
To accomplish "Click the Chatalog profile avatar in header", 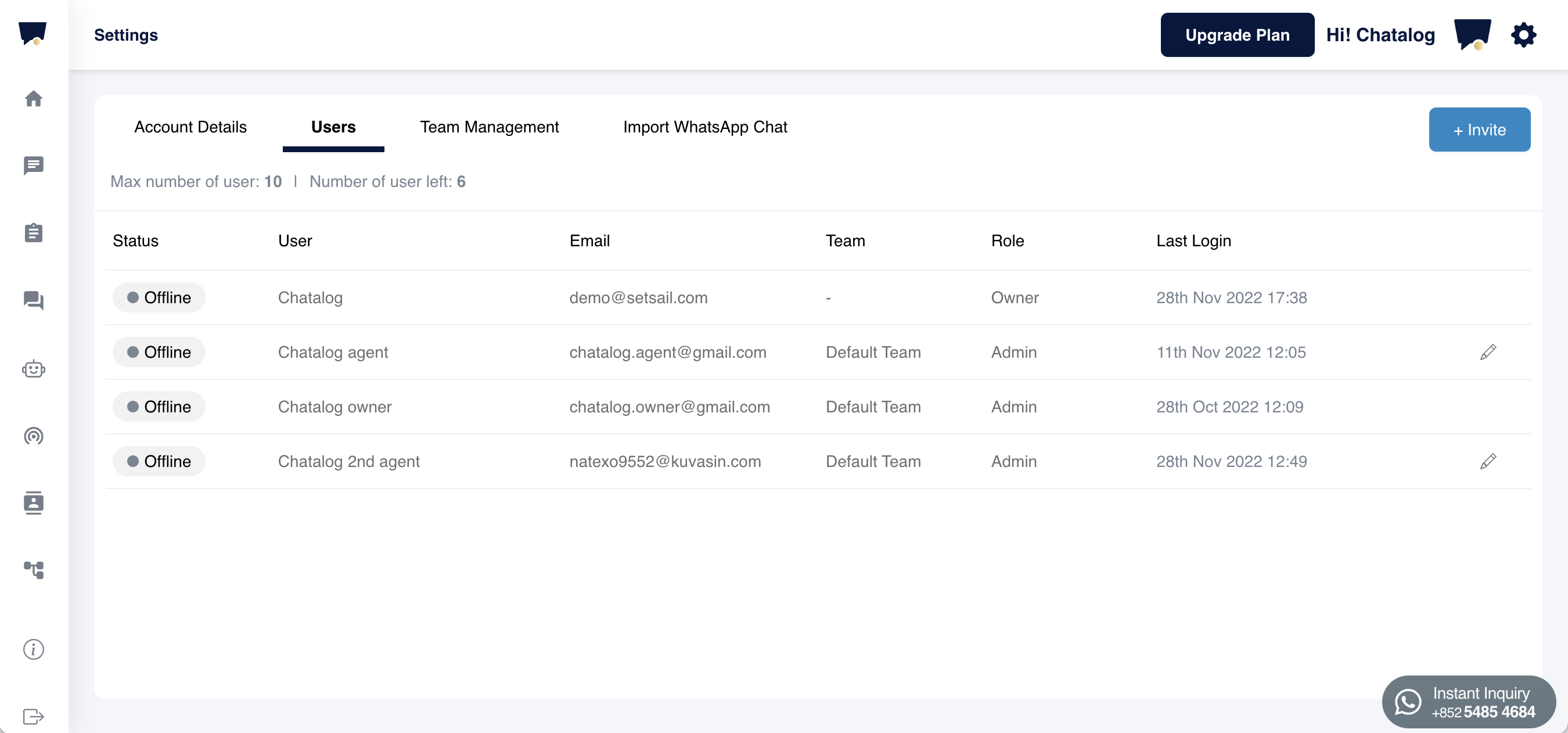I will [1472, 35].
